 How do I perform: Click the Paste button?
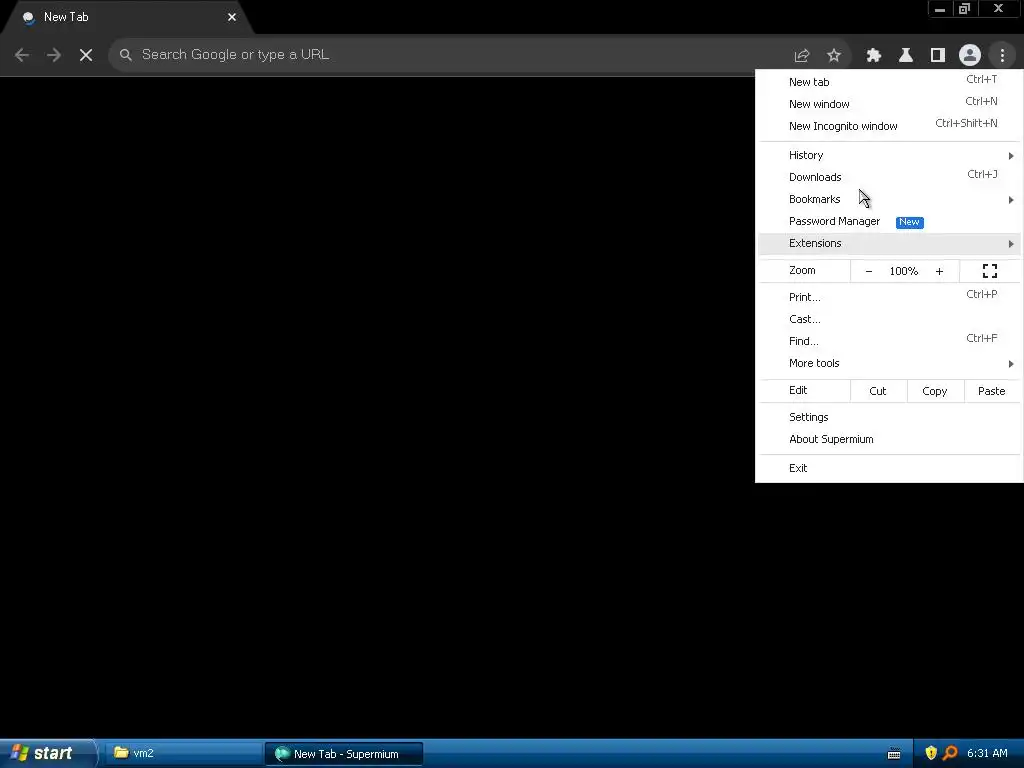click(x=991, y=391)
